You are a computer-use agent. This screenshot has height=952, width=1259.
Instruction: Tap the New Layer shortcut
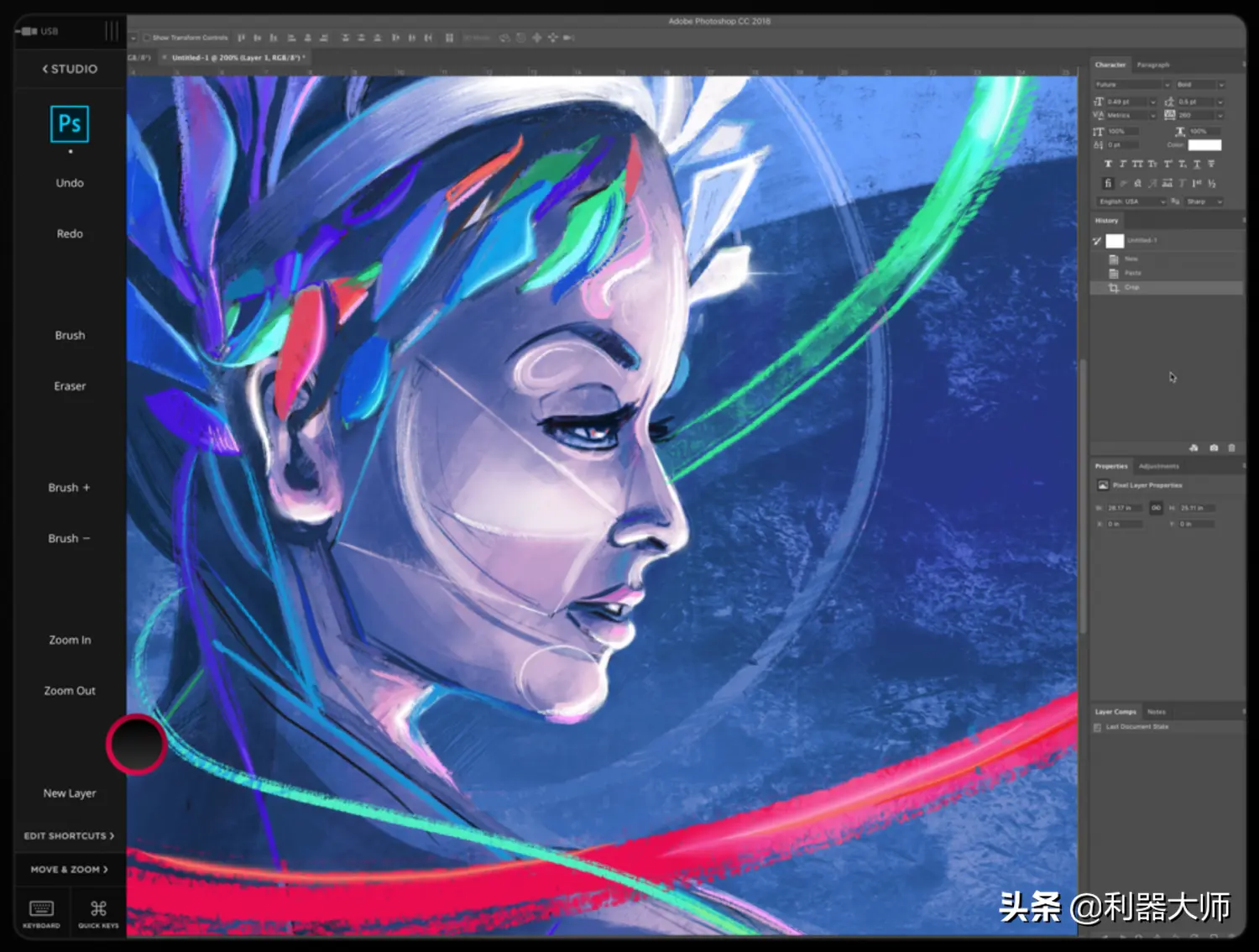coord(70,793)
